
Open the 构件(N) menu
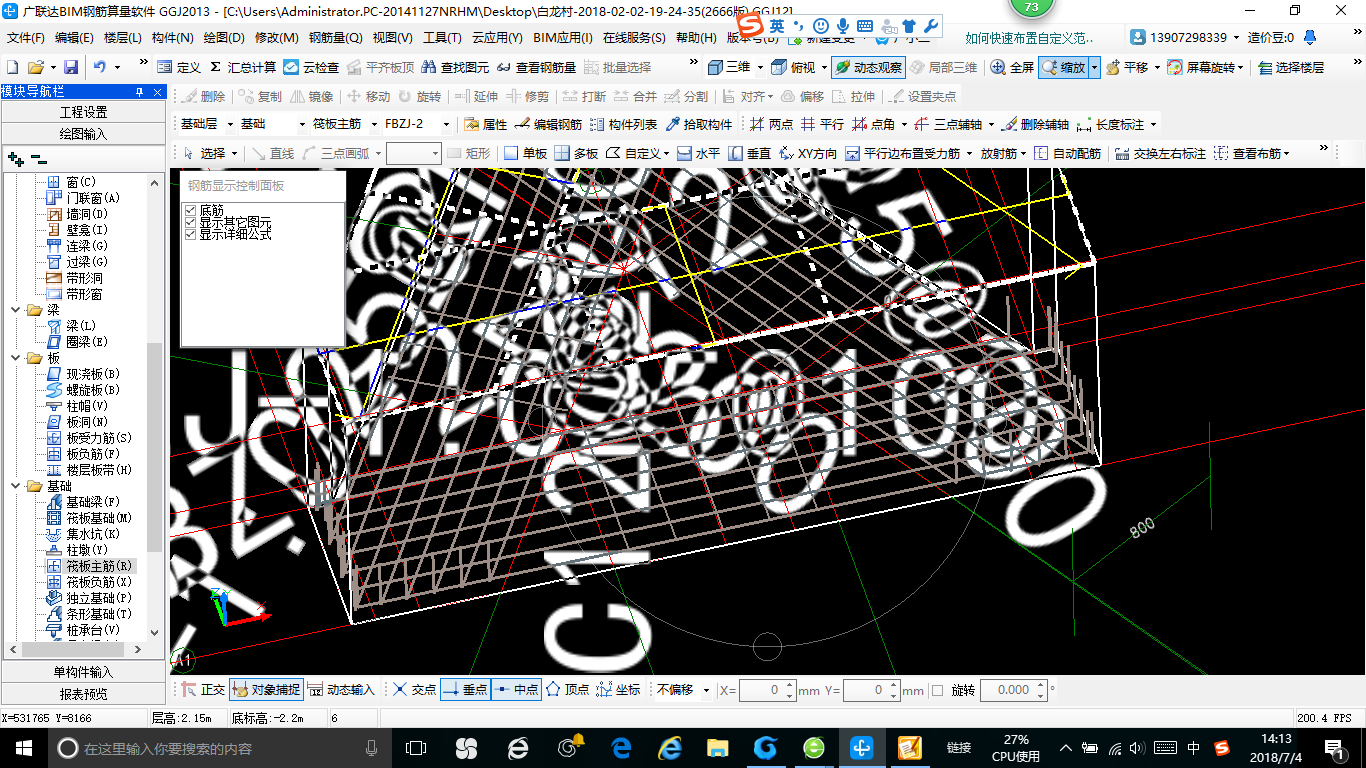tap(172, 38)
